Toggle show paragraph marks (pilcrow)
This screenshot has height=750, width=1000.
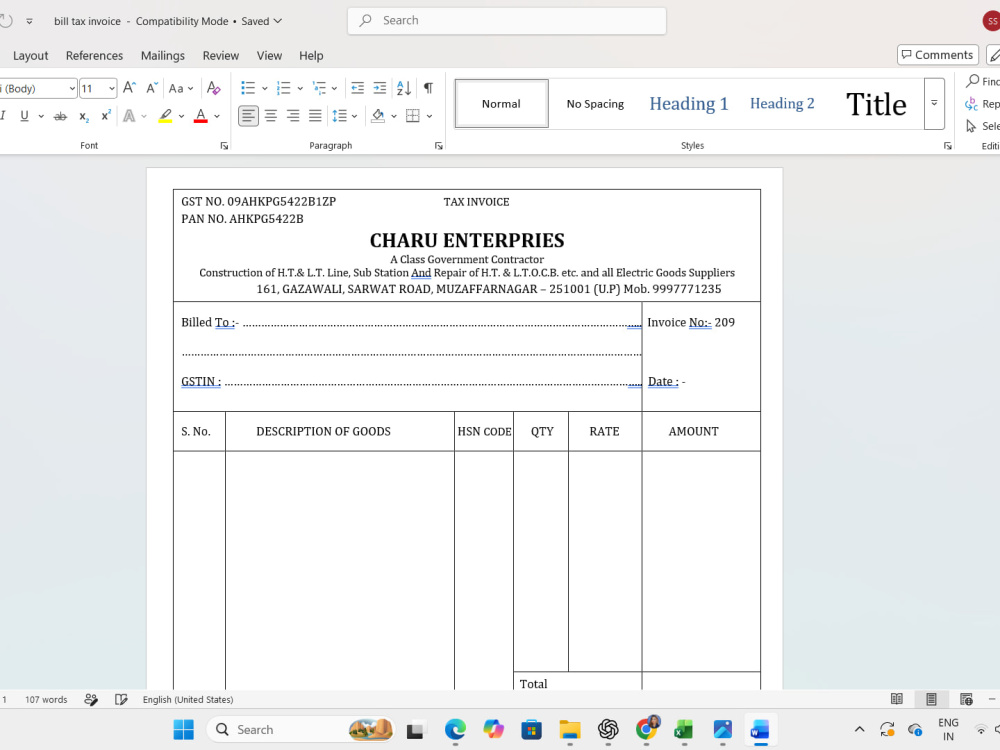click(429, 88)
